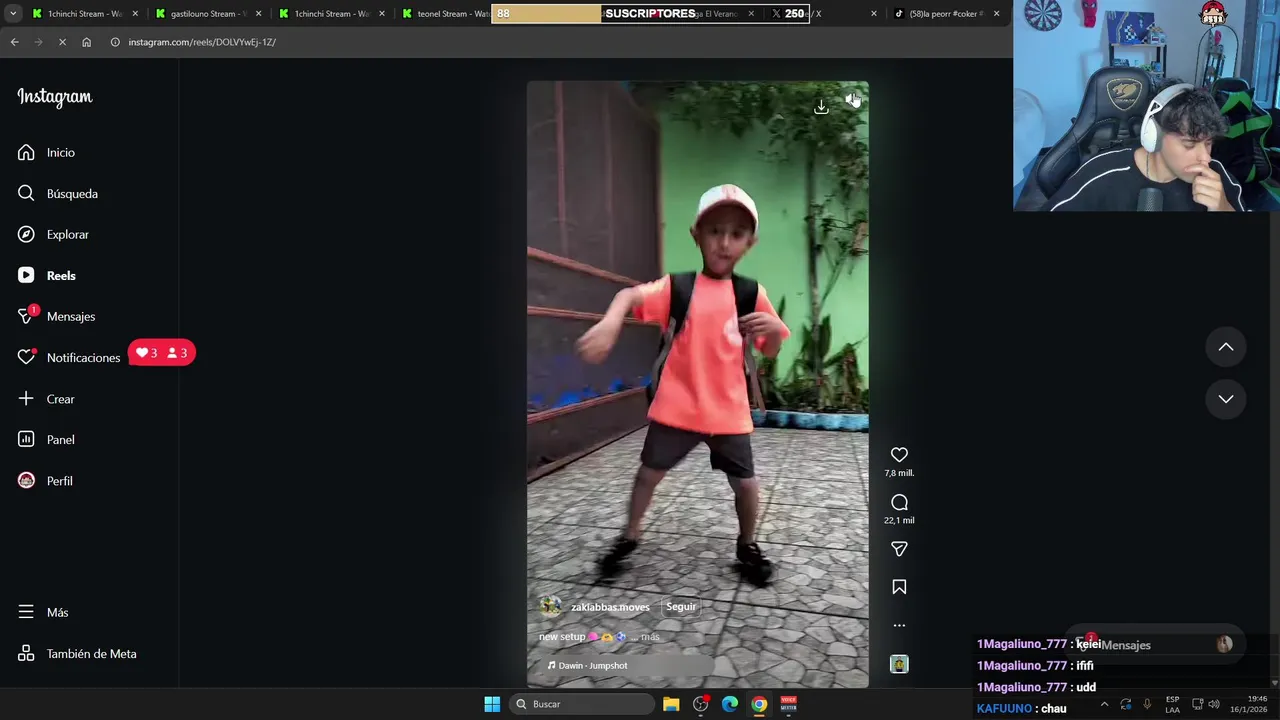1280x720 pixels.
Task: Open the Windows Start menu
Action: (492, 704)
